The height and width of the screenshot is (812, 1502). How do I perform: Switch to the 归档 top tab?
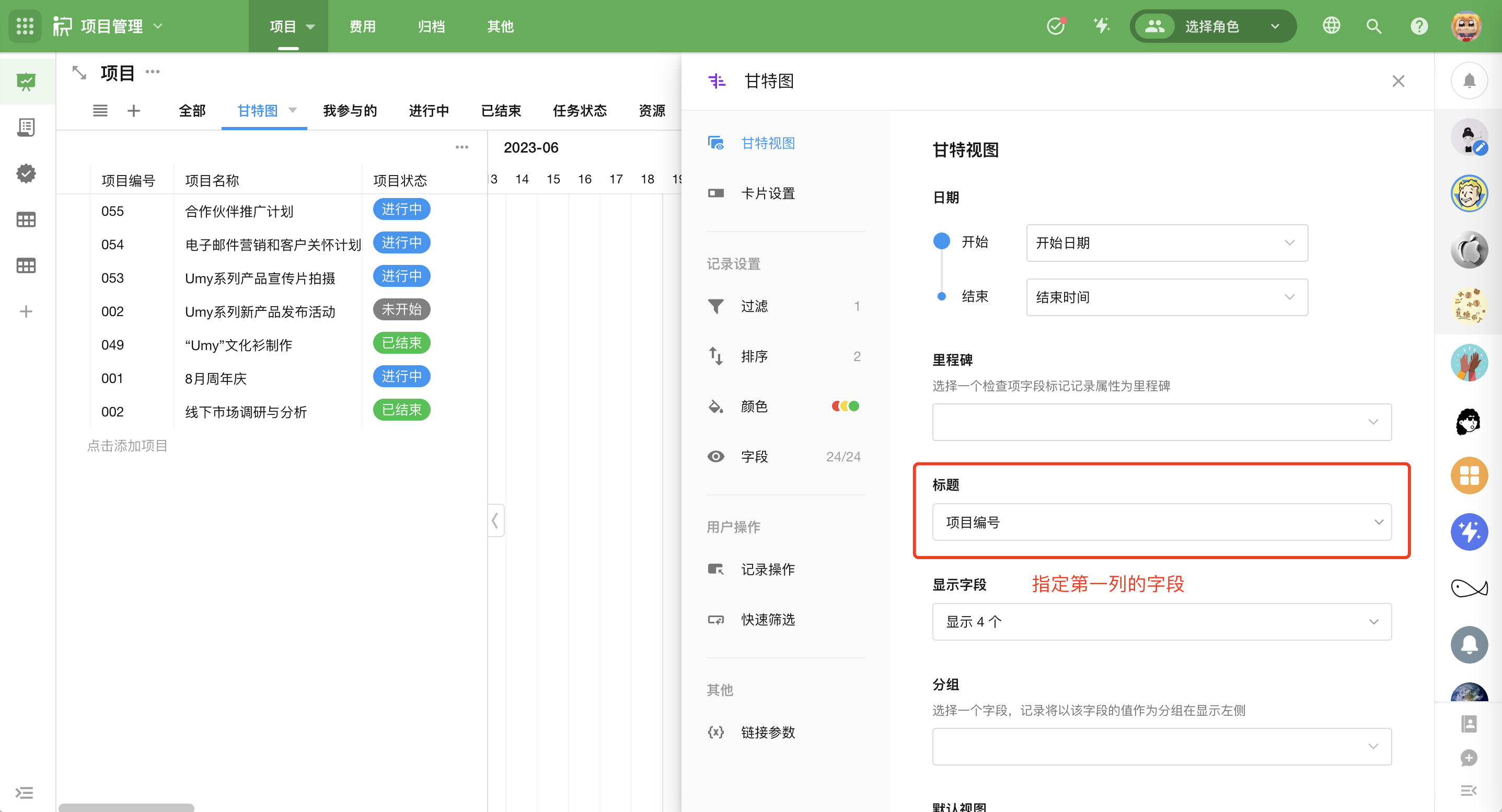coord(431,26)
